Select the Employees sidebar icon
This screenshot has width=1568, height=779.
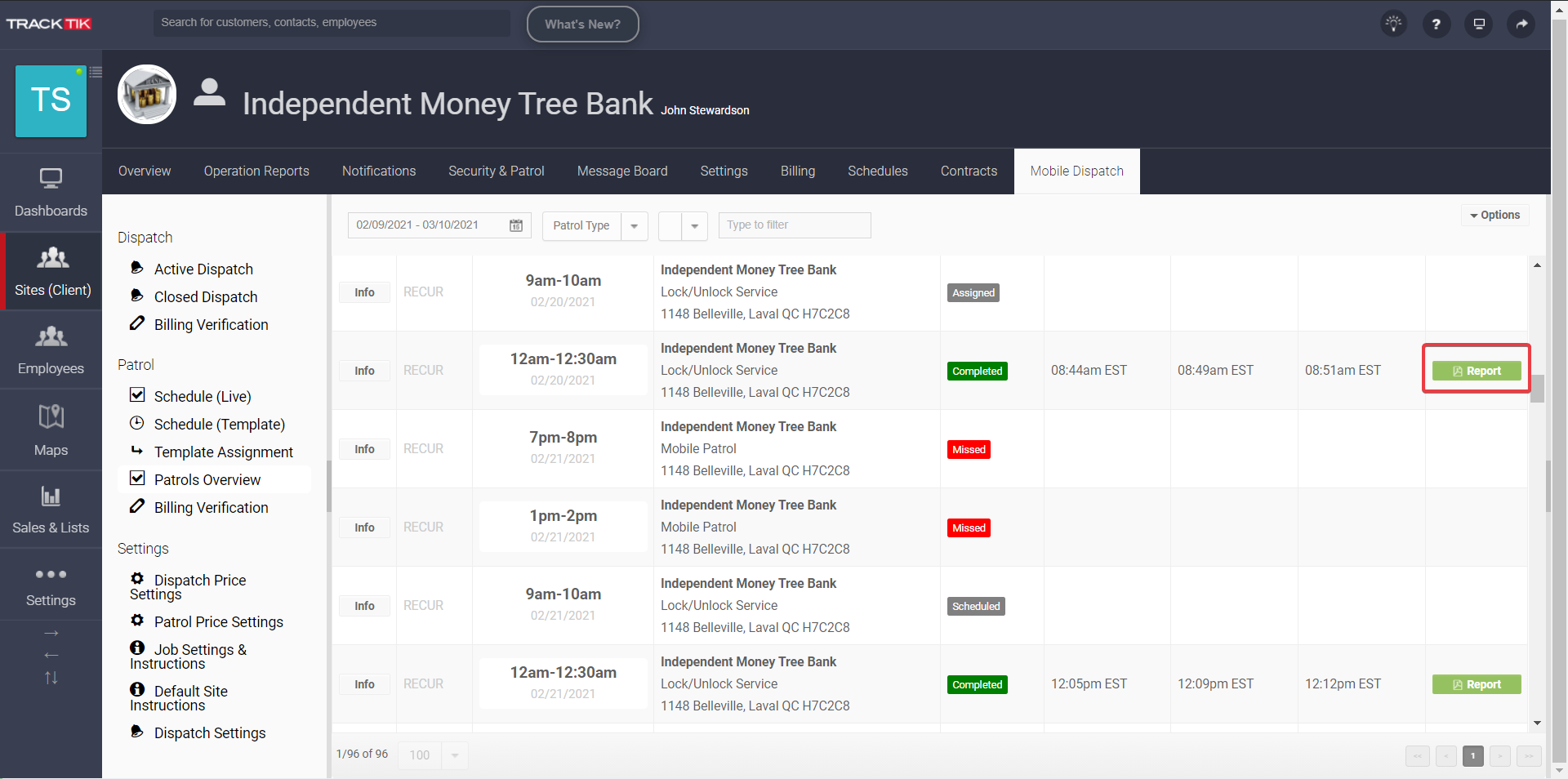[51, 349]
